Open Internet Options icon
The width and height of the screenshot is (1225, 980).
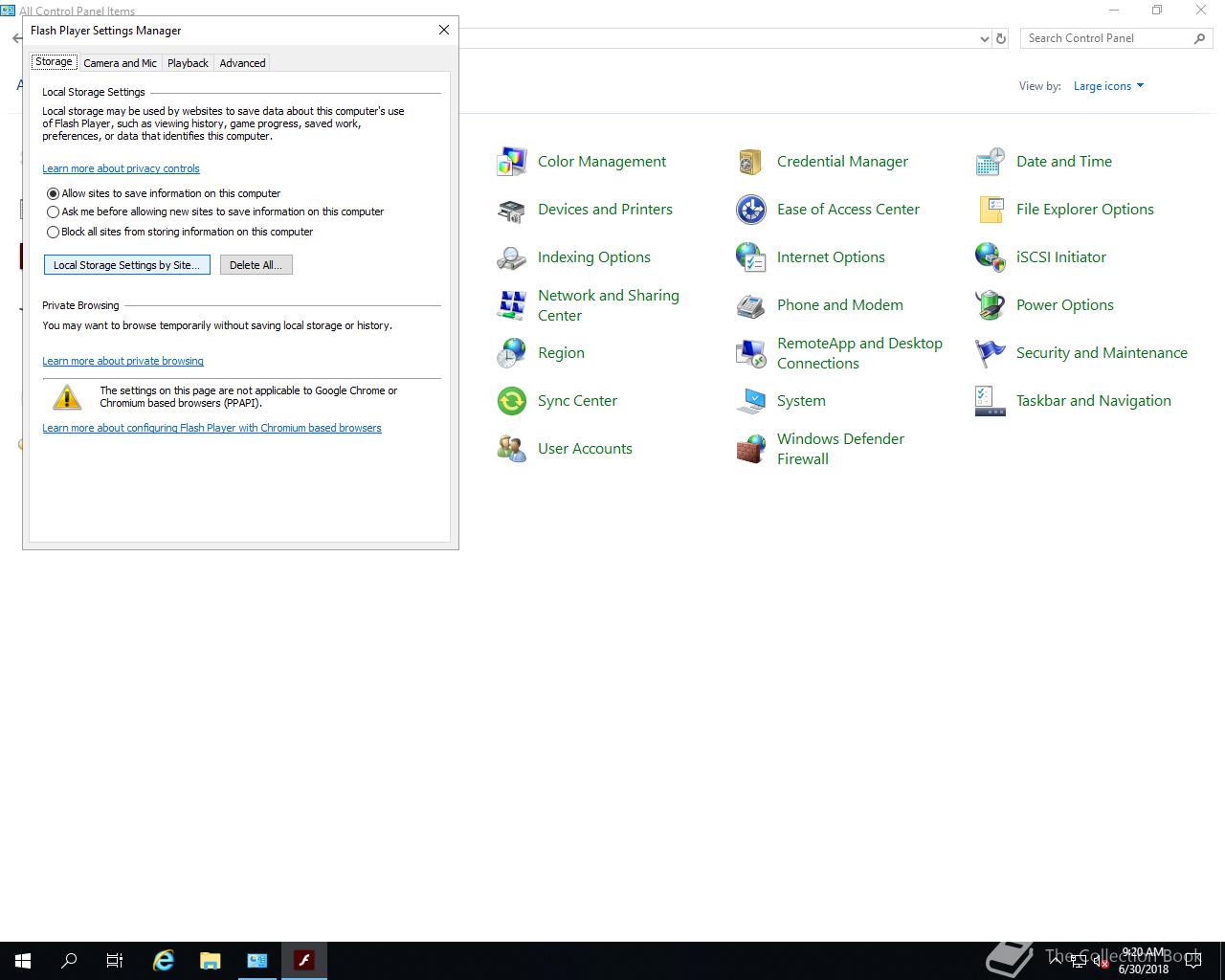click(750, 257)
